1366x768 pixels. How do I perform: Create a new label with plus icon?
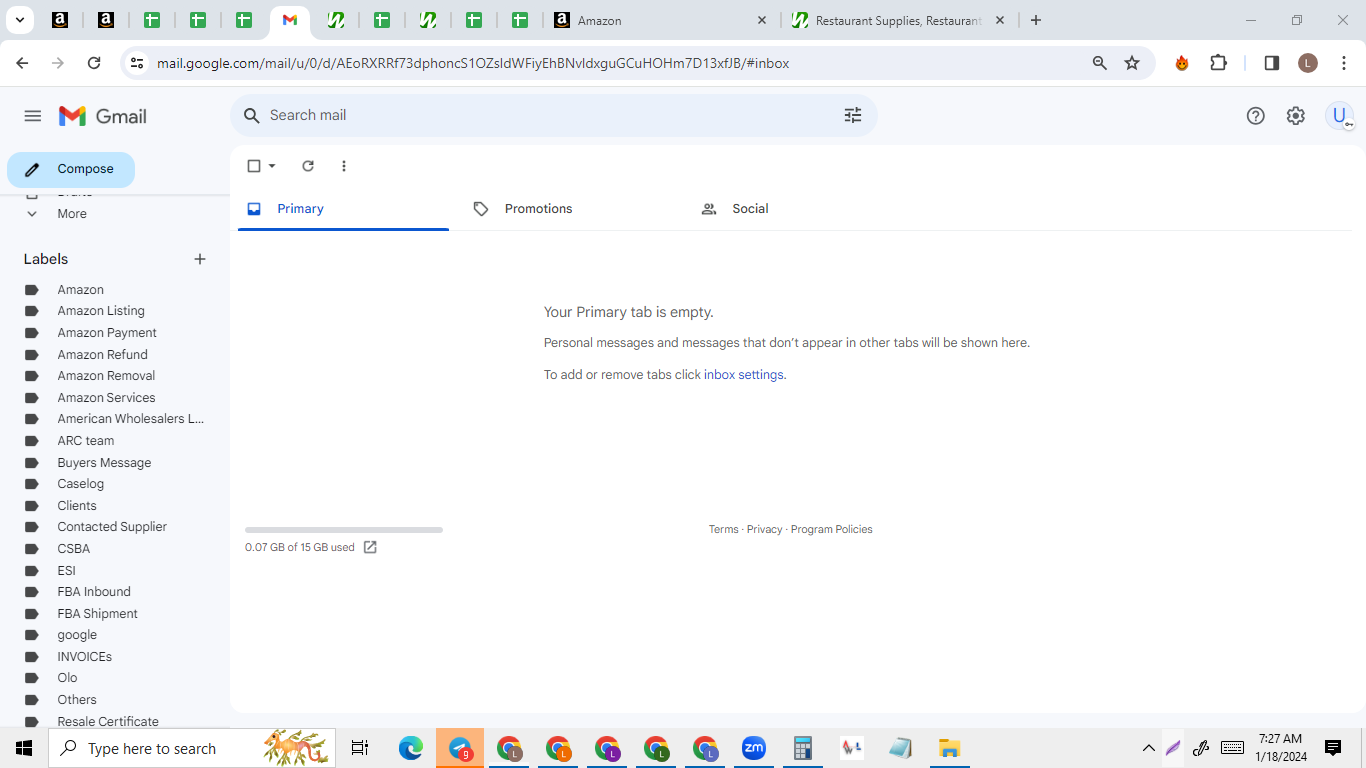tap(200, 259)
